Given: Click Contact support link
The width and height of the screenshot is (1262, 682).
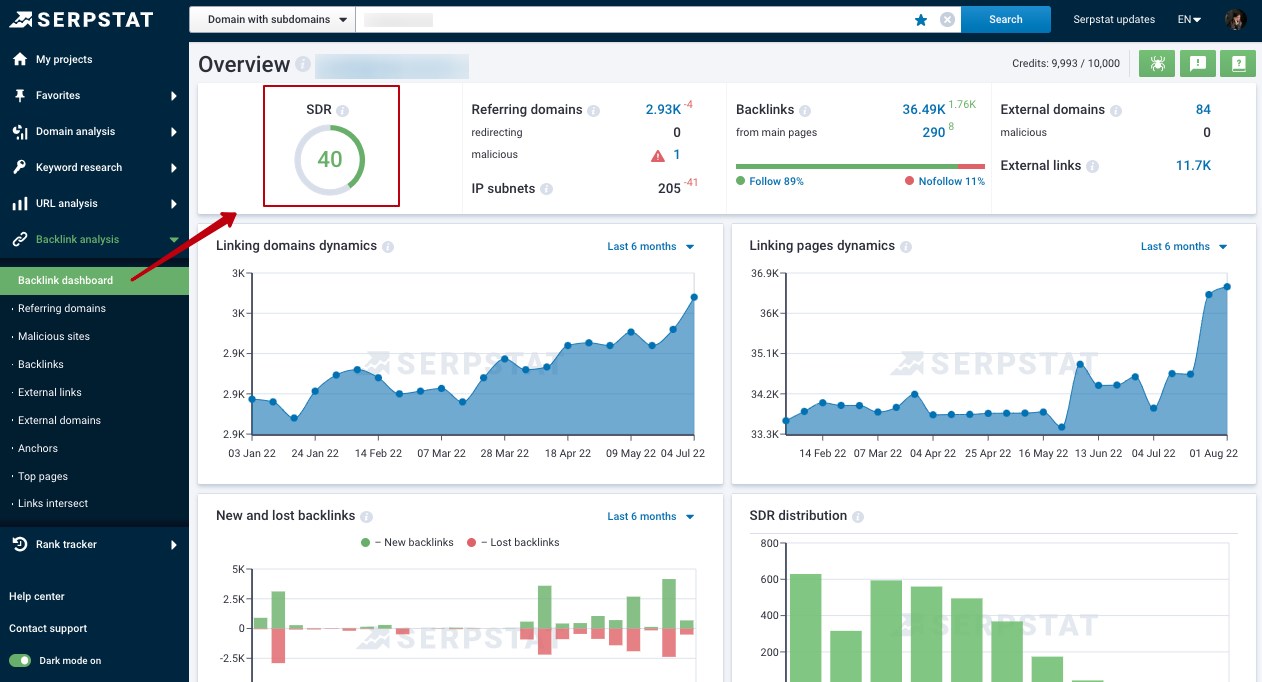Looking at the screenshot, I should click(48, 628).
